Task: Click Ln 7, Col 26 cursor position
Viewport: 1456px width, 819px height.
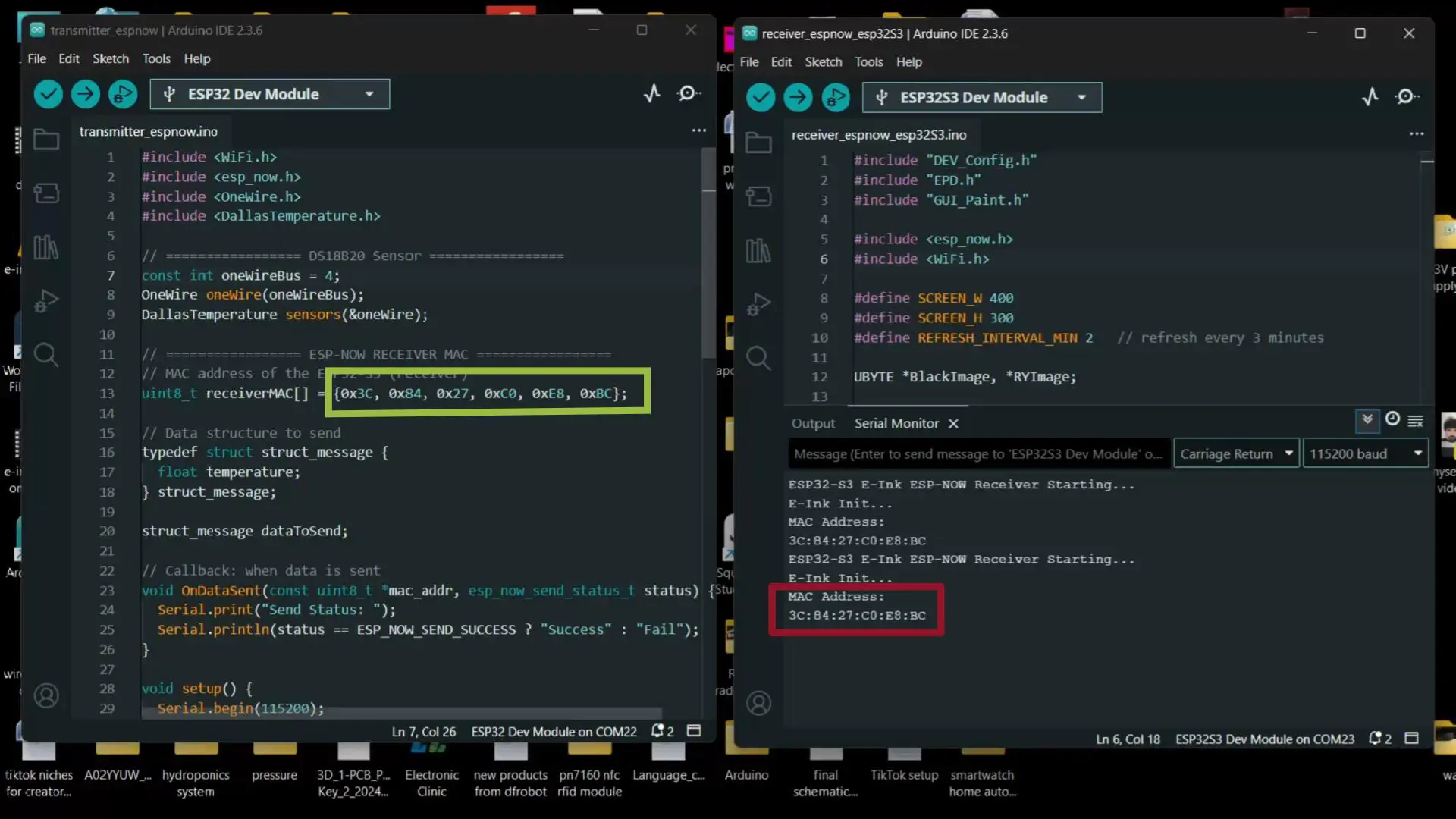Action: coord(423,732)
